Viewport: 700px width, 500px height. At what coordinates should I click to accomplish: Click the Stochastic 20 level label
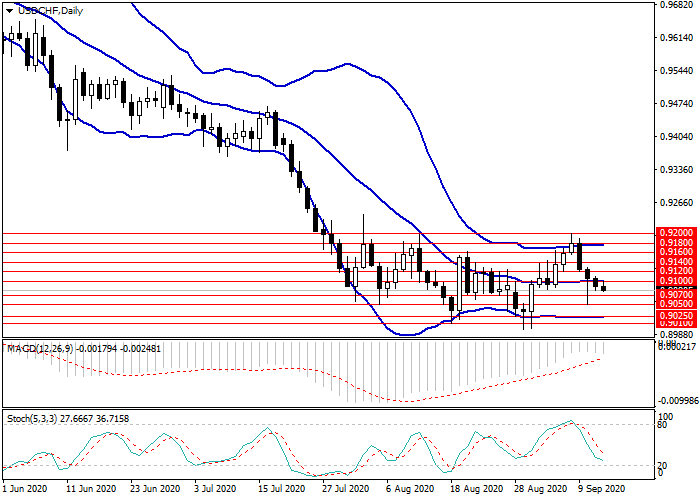(x=663, y=466)
